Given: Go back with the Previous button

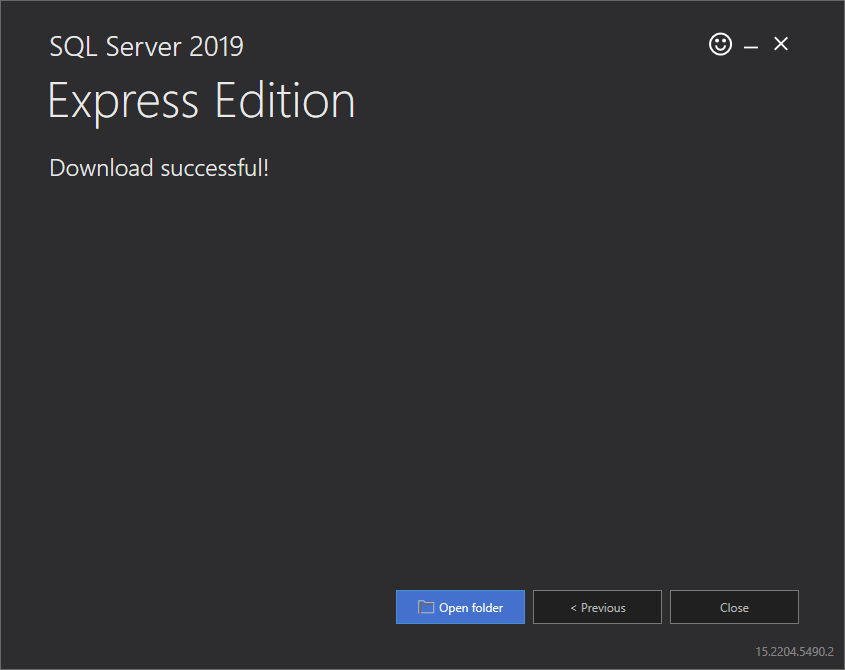Looking at the screenshot, I should point(597,607).
